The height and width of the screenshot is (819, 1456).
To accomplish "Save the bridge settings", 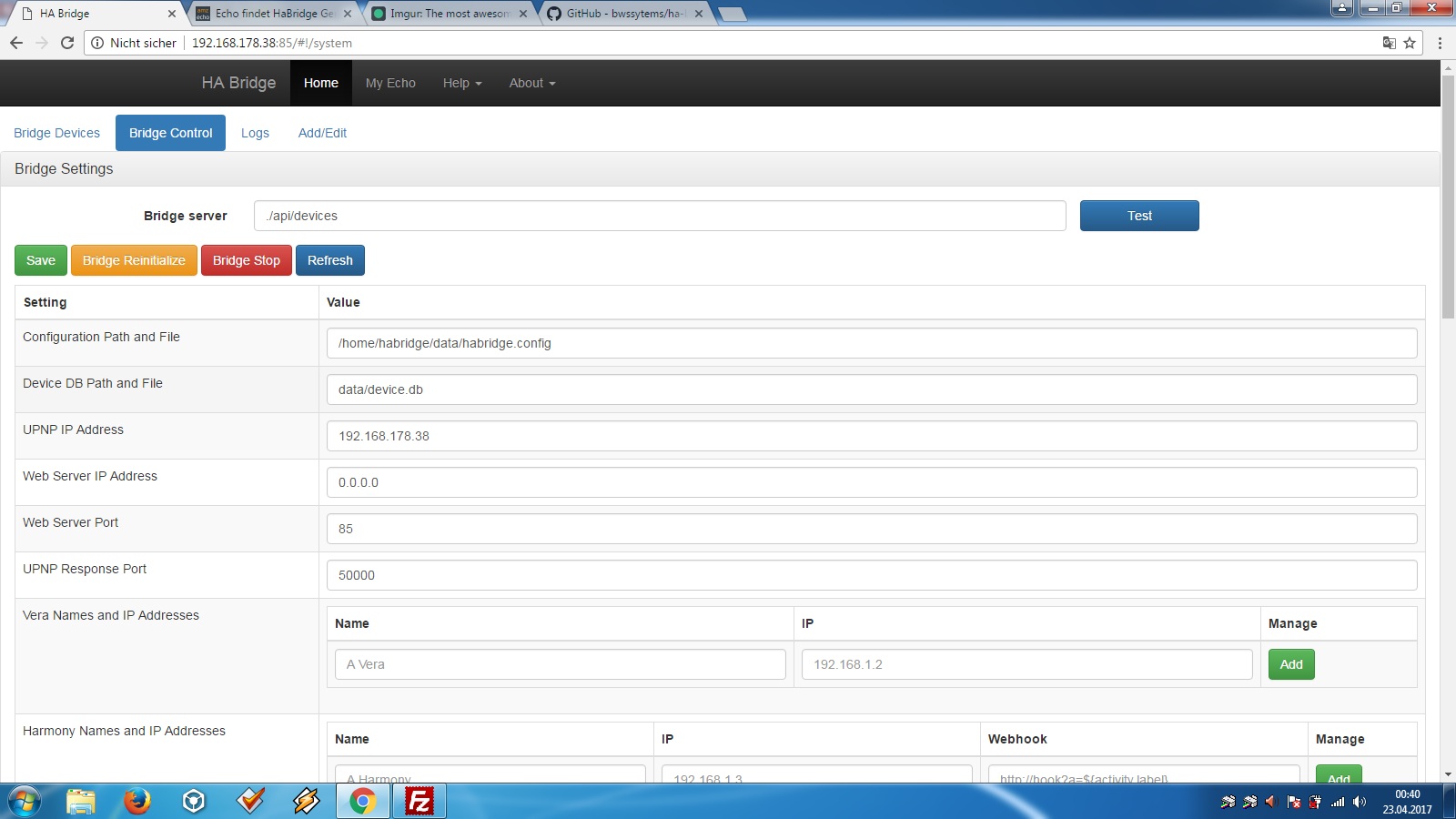I will click(x=41, y=260).
